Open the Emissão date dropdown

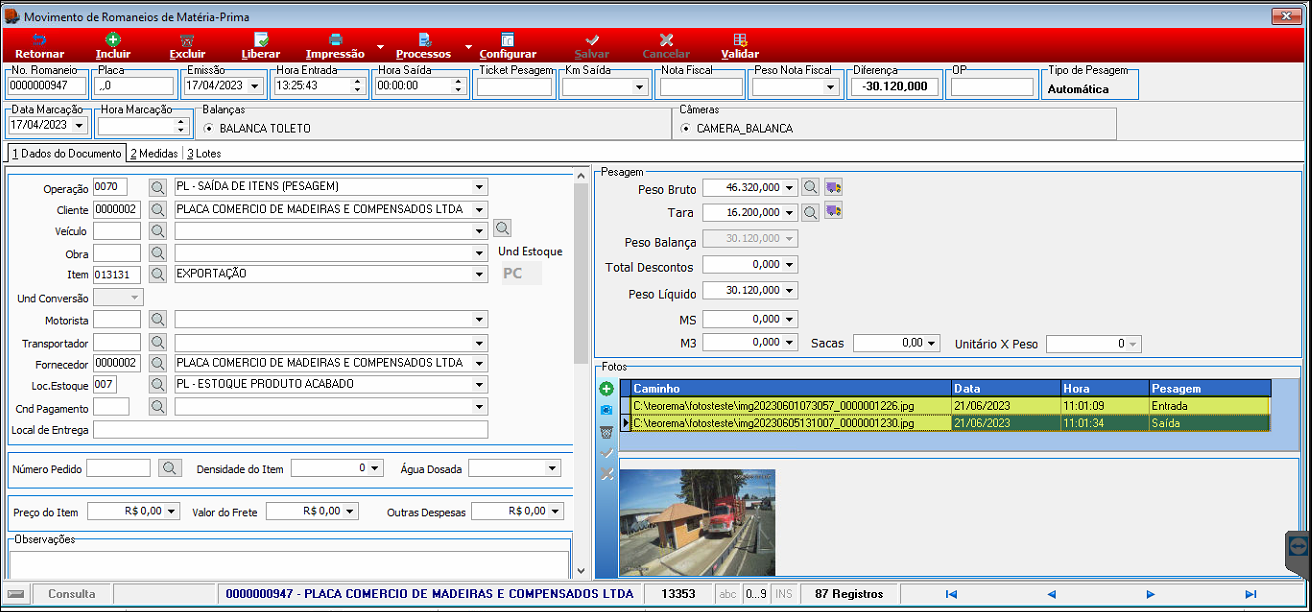point(257,87)
